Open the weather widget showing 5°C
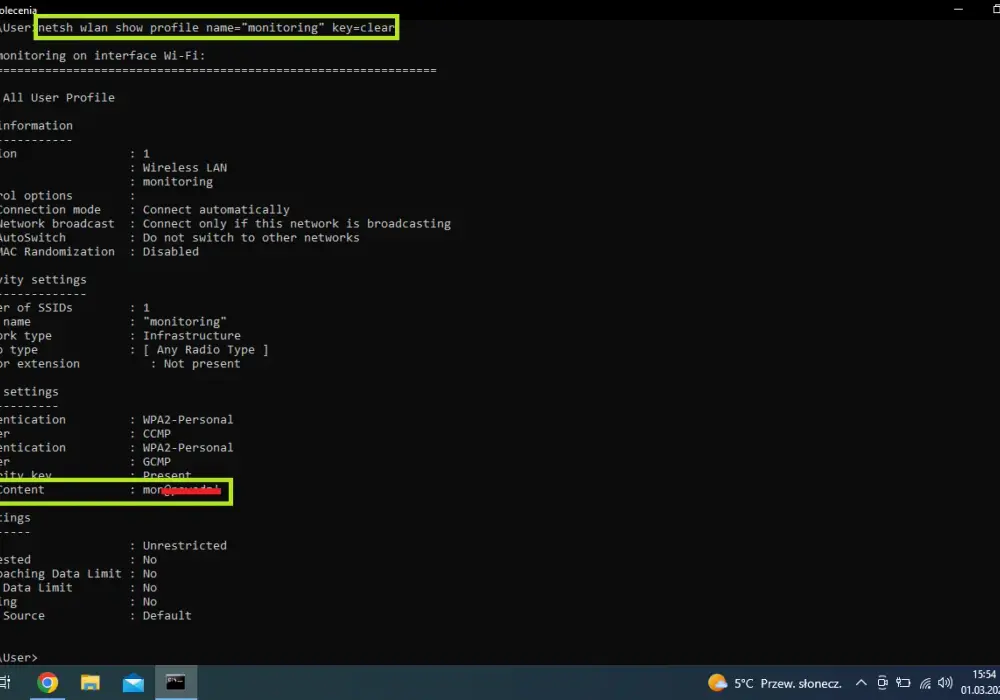 pos(774,683)
